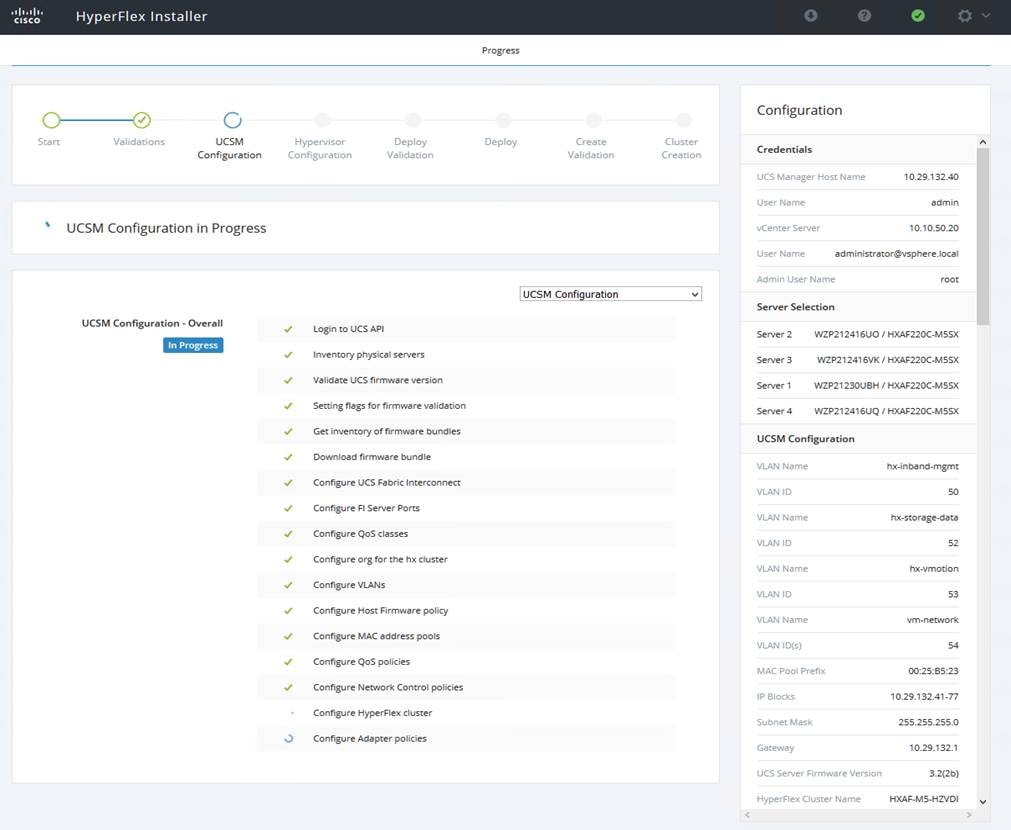Select Subnet Mask 255.255.255.0 value
This screenshot has height=830, width=1011.
click(x=928, y=722)
